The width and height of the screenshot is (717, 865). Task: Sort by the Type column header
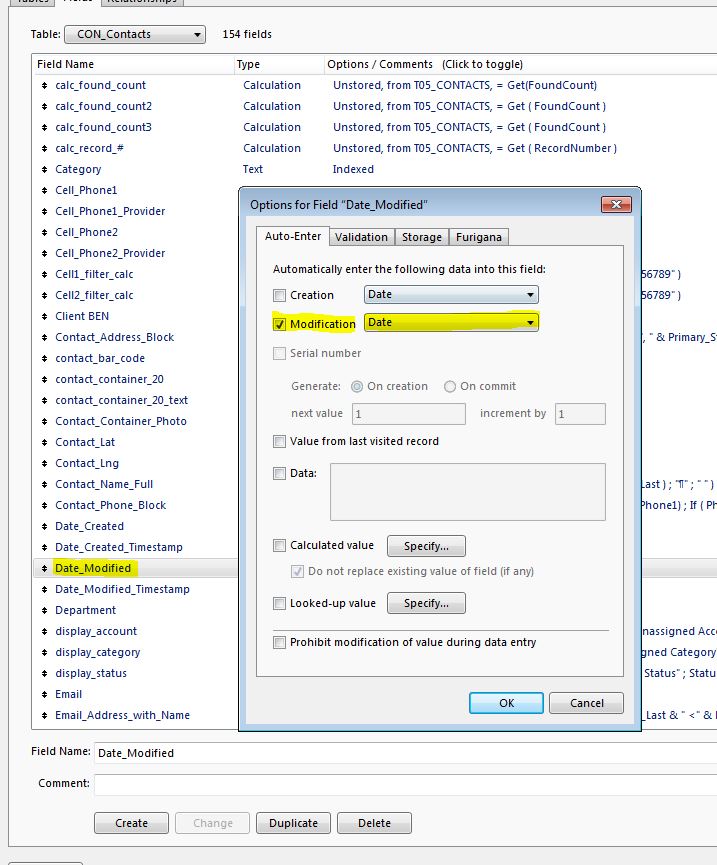coord(279,64)
